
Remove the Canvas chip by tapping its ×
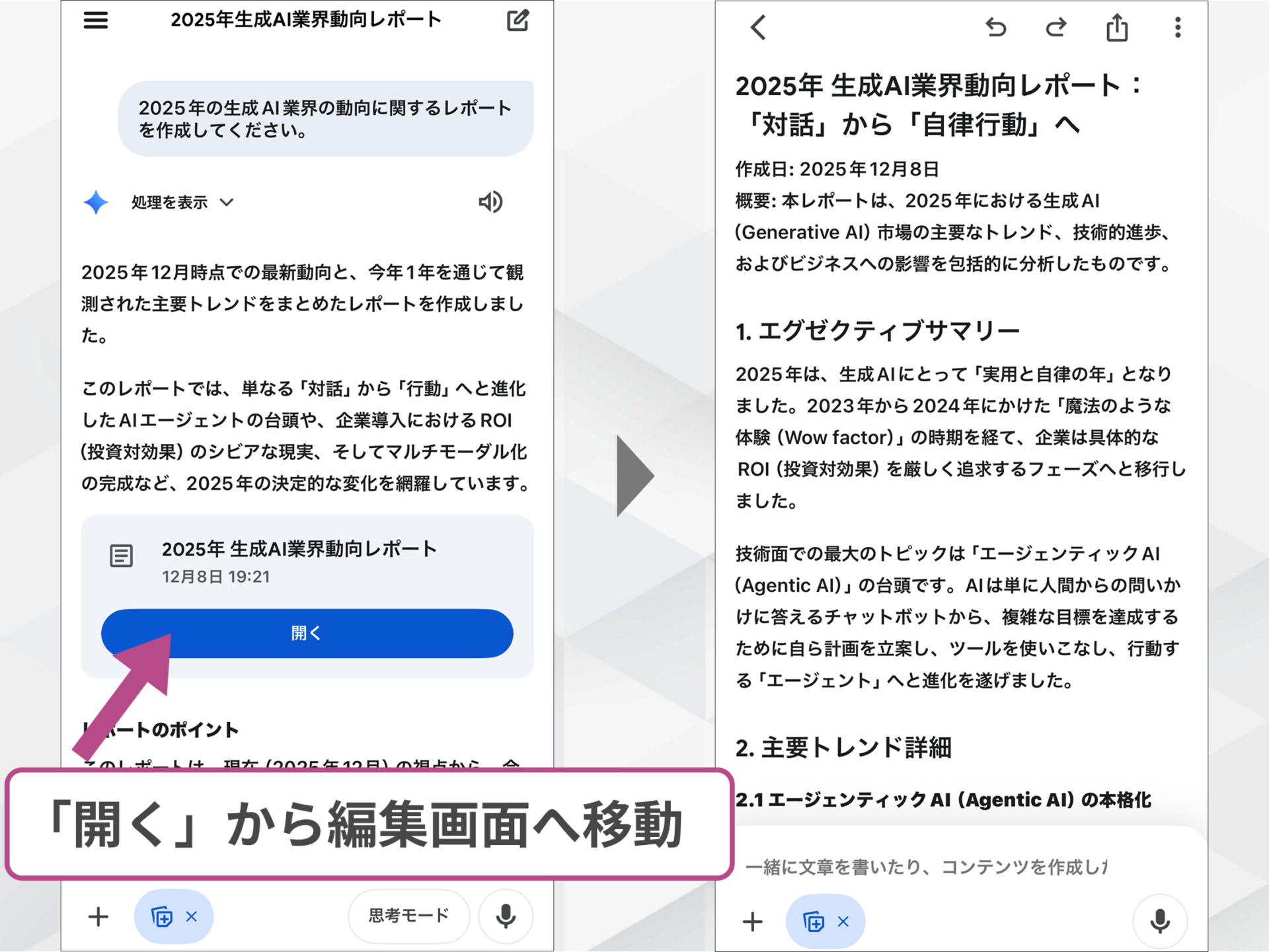pyautogui.click(x=192, y=916)
